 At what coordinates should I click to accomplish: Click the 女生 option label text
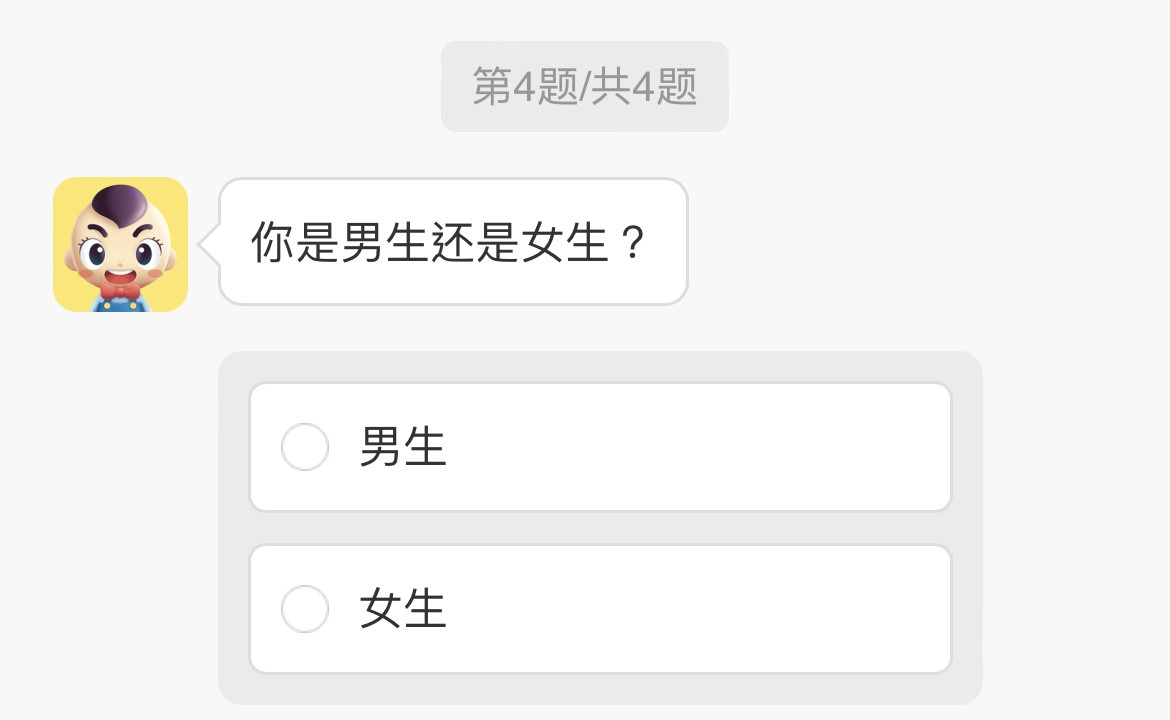[x=403, y=609]
